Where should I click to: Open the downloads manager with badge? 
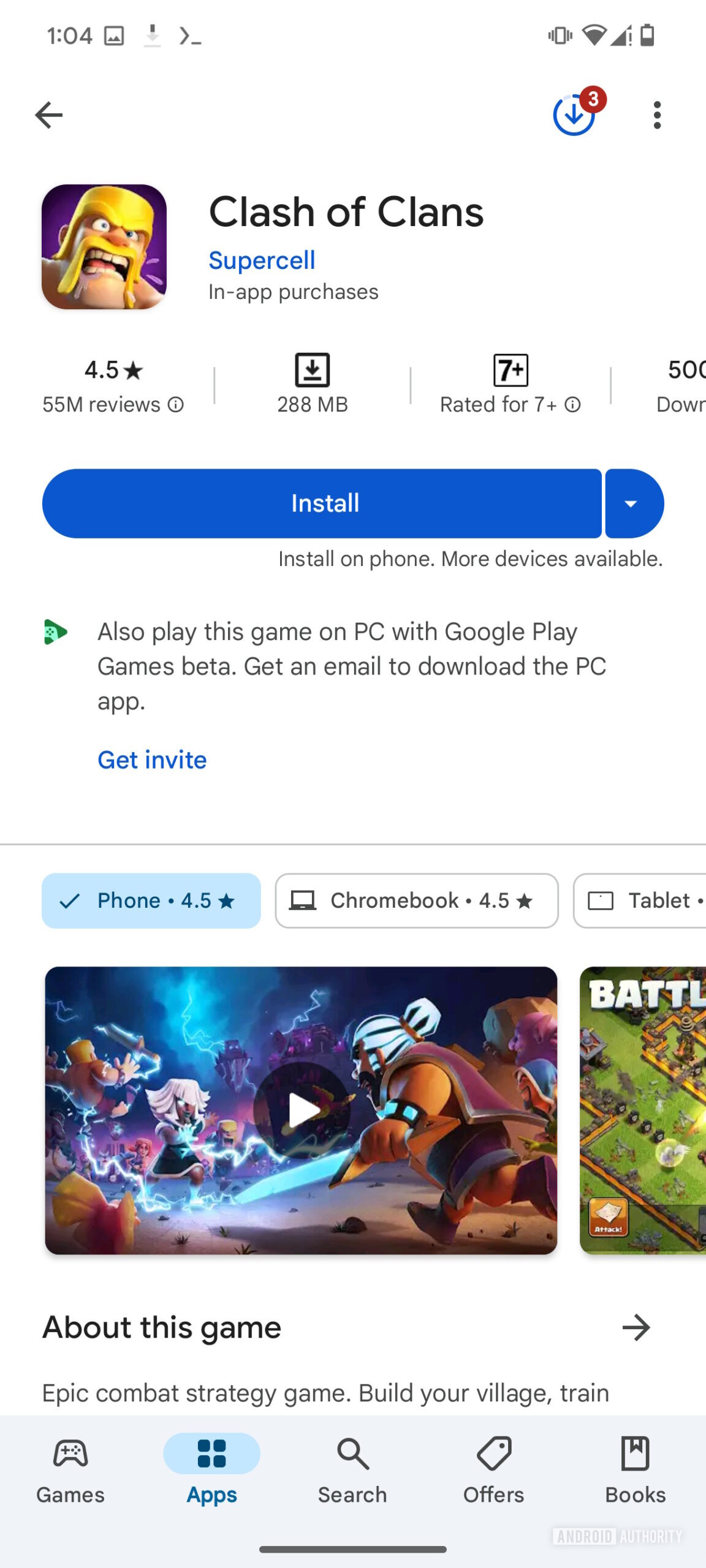575,115
